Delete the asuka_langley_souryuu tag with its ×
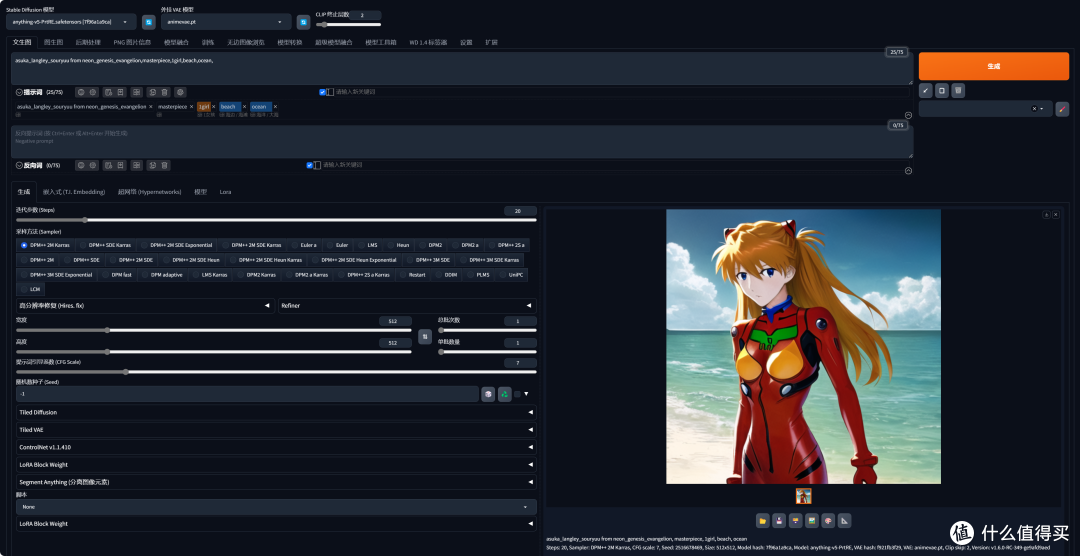 (151, 107)
